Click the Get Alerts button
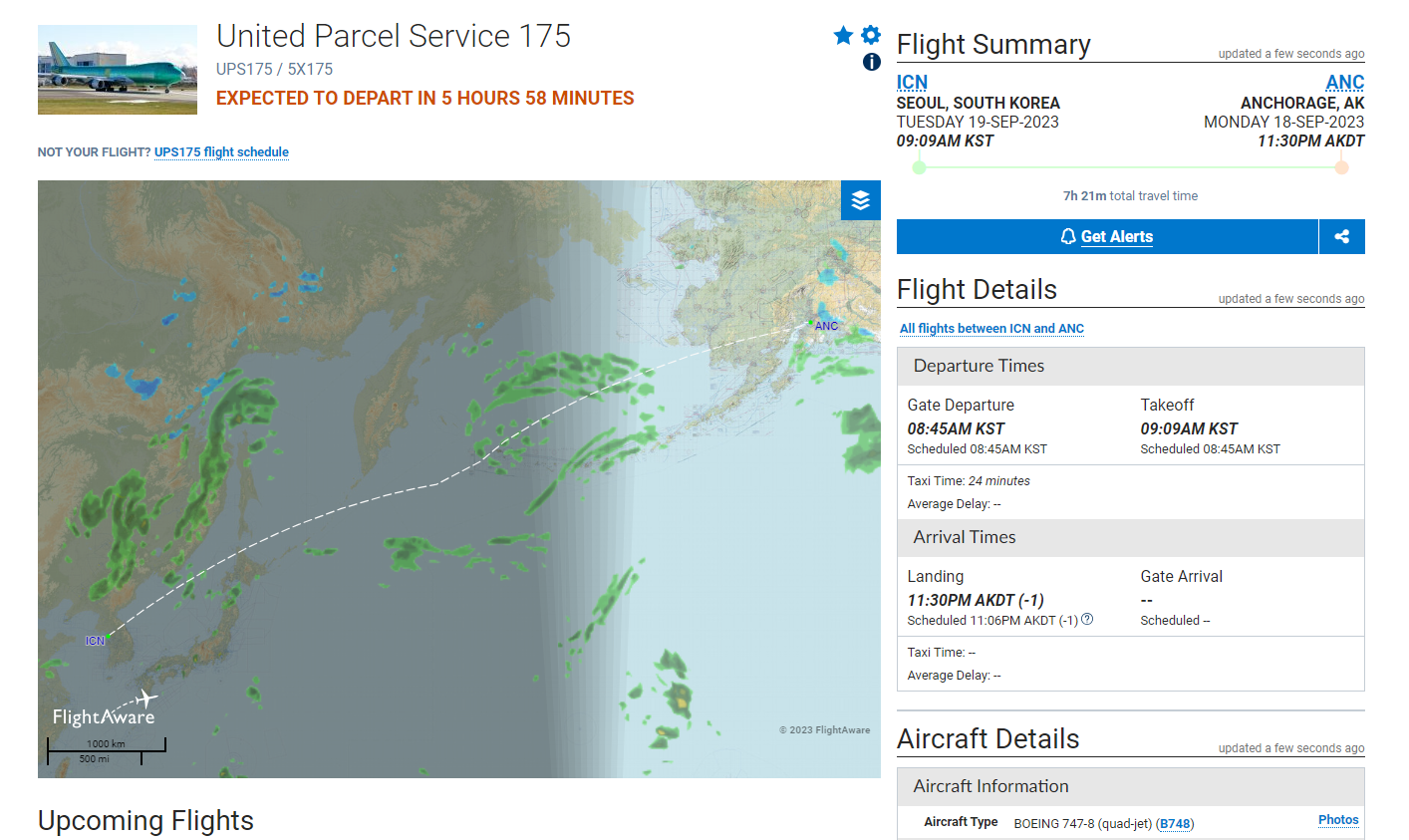 [x=1107, y=237]
